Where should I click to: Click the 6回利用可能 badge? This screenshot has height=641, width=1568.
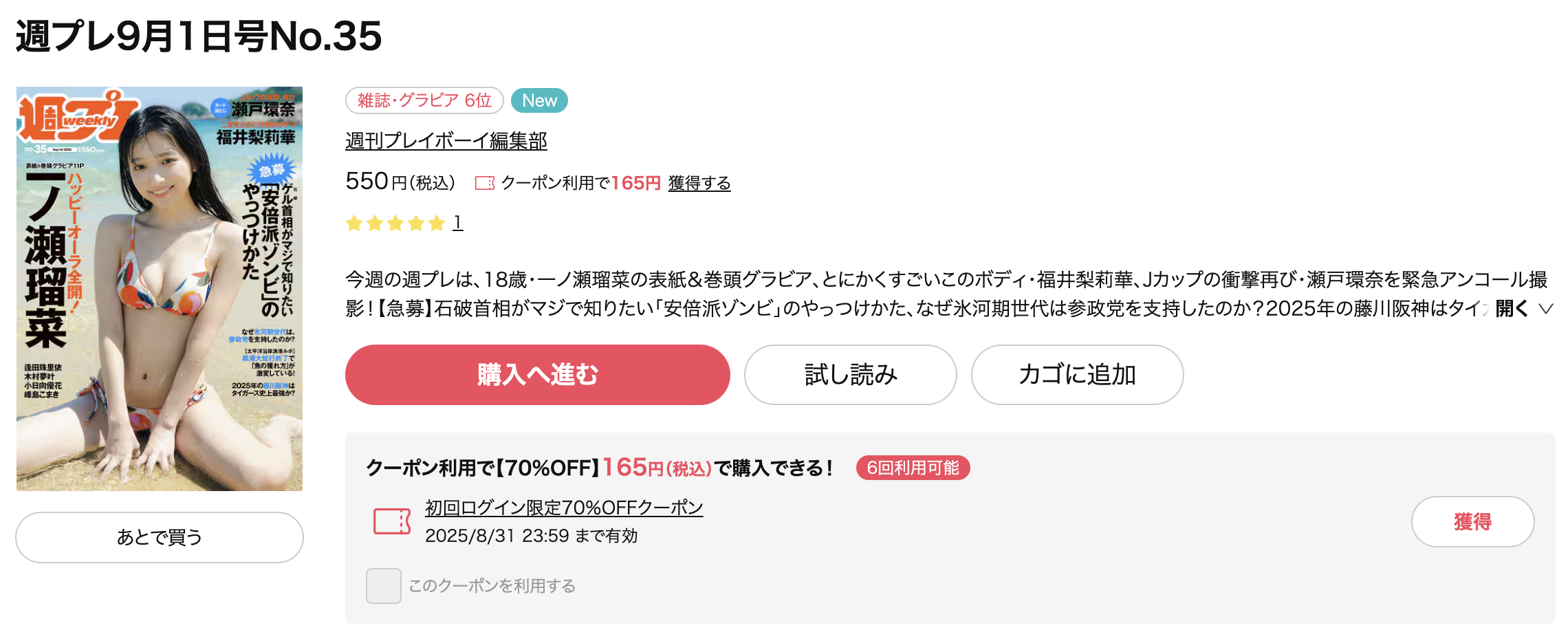[913, 468]
